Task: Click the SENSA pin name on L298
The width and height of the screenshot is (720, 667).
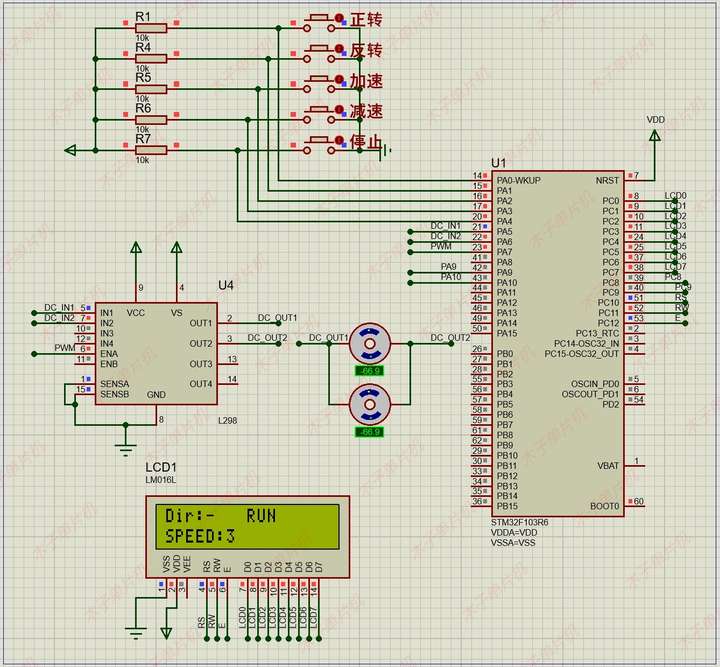Action: pyautogui.click(x=115, y=384)
